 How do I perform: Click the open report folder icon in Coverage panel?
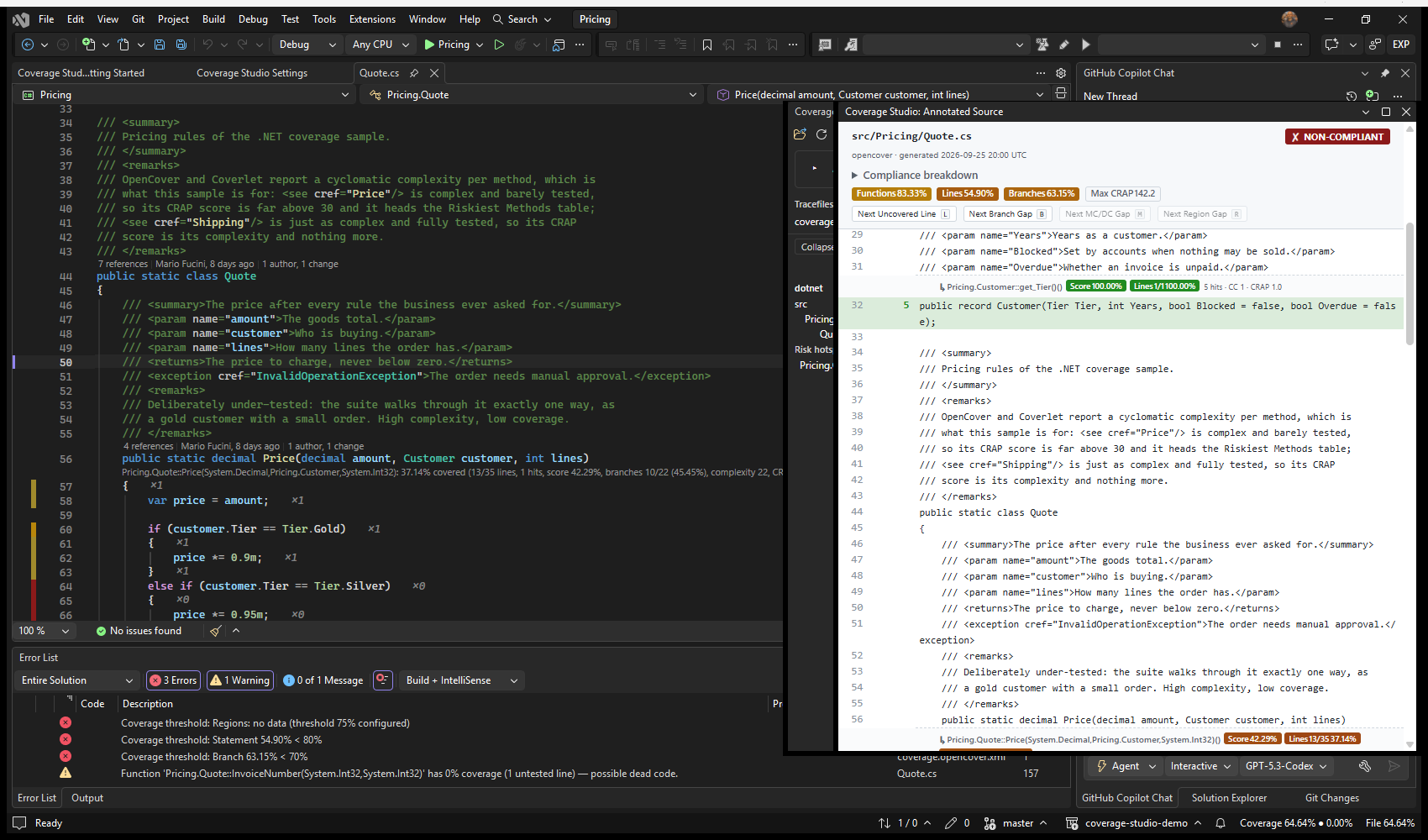click(x=800, y=134)
